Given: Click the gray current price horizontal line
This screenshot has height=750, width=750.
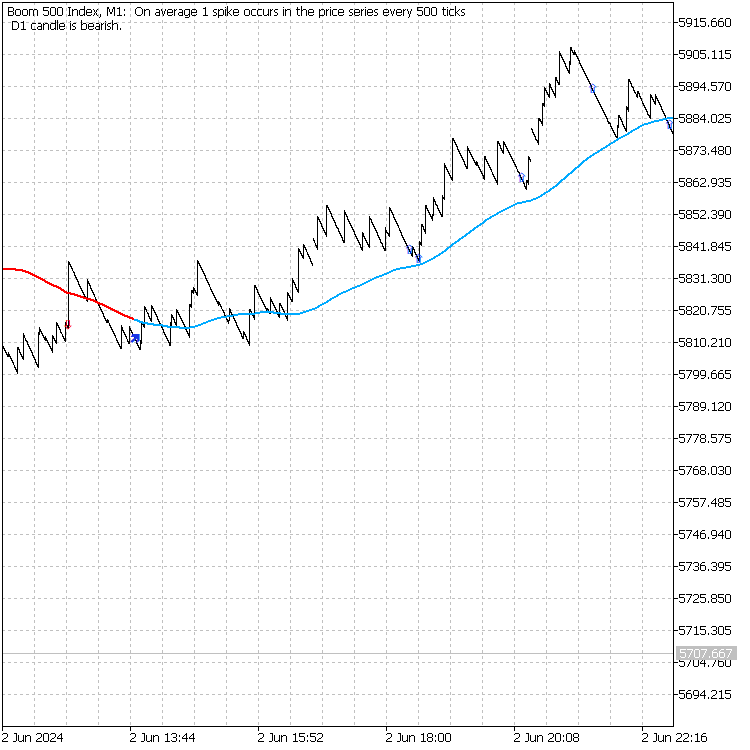Looking at the screenshot, I should (x=337, y=653).
